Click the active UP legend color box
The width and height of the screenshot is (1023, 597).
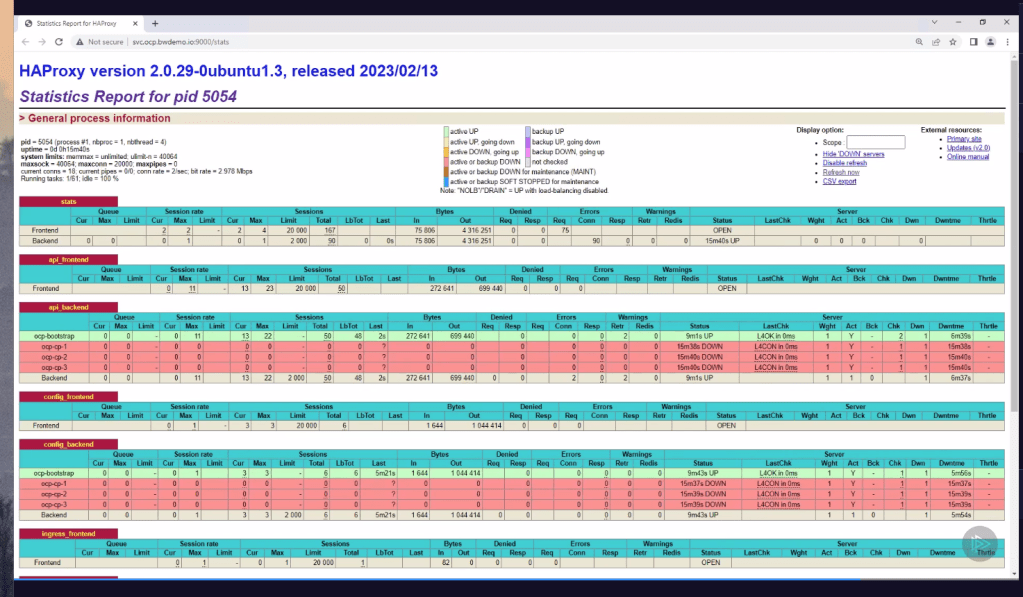click(x=446, y=131)
